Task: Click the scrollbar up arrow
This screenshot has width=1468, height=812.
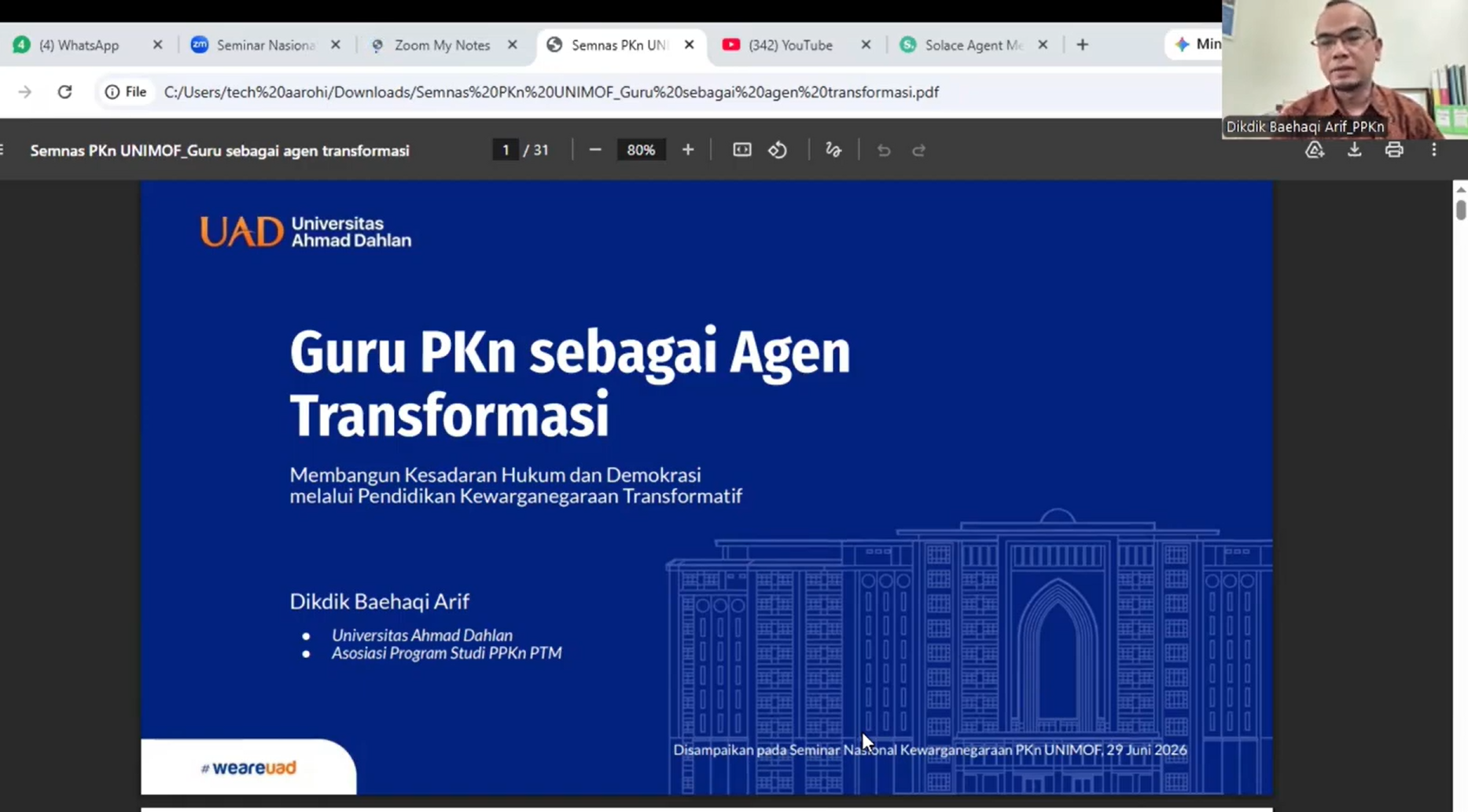Action: tap(1460, 189)
